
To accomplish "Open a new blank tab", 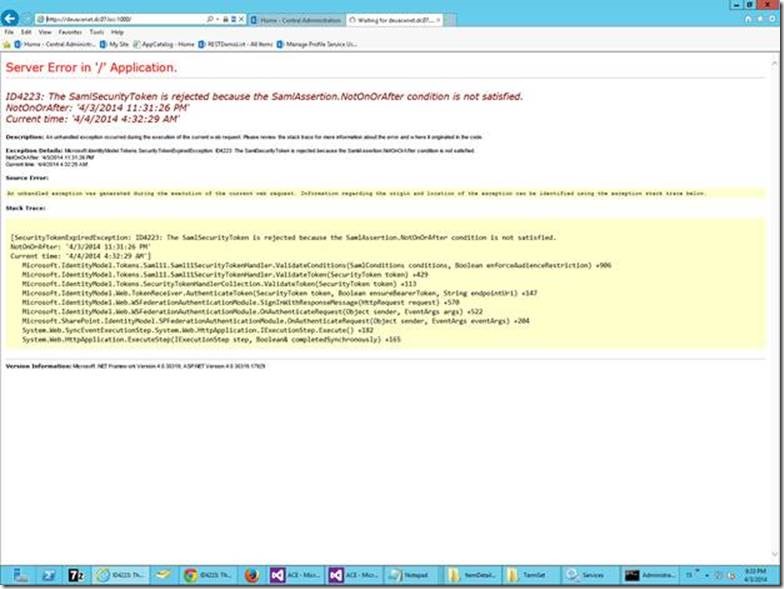I will 450,20.
